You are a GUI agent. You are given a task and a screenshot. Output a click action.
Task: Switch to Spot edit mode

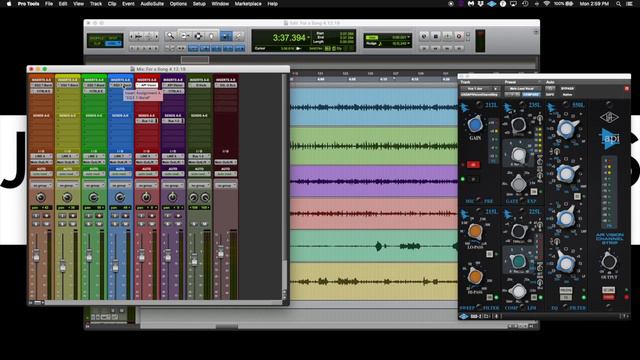(114, 38)
